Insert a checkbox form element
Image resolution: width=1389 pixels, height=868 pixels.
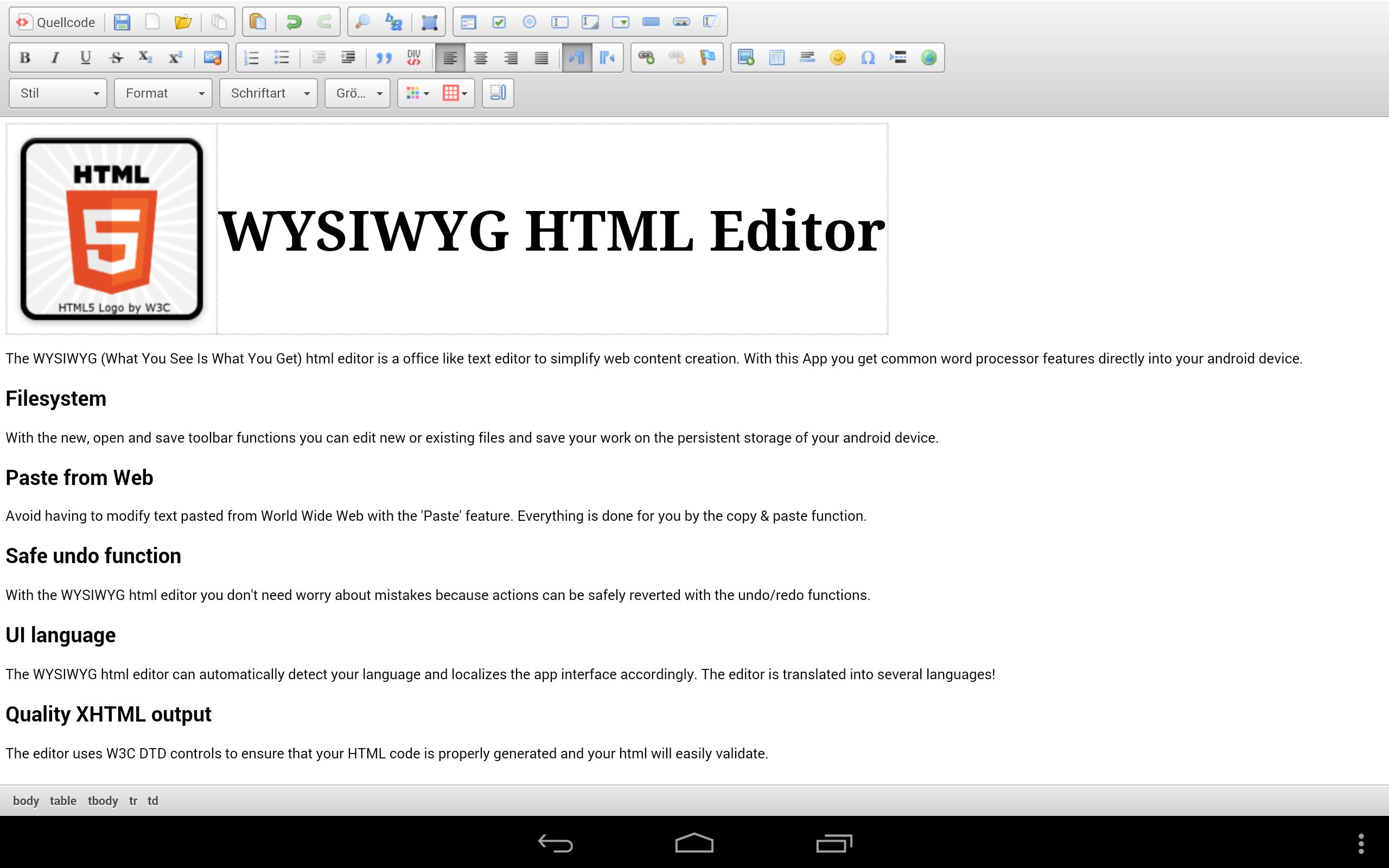pyautogui.click(x=499, y=22)
